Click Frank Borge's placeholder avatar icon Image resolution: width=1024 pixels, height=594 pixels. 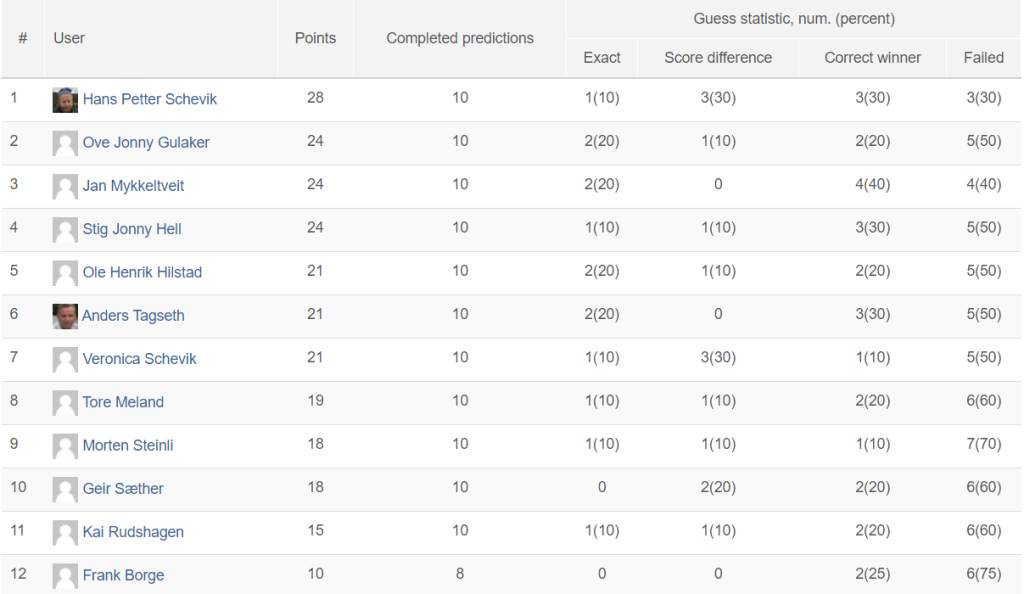(65, 576)
